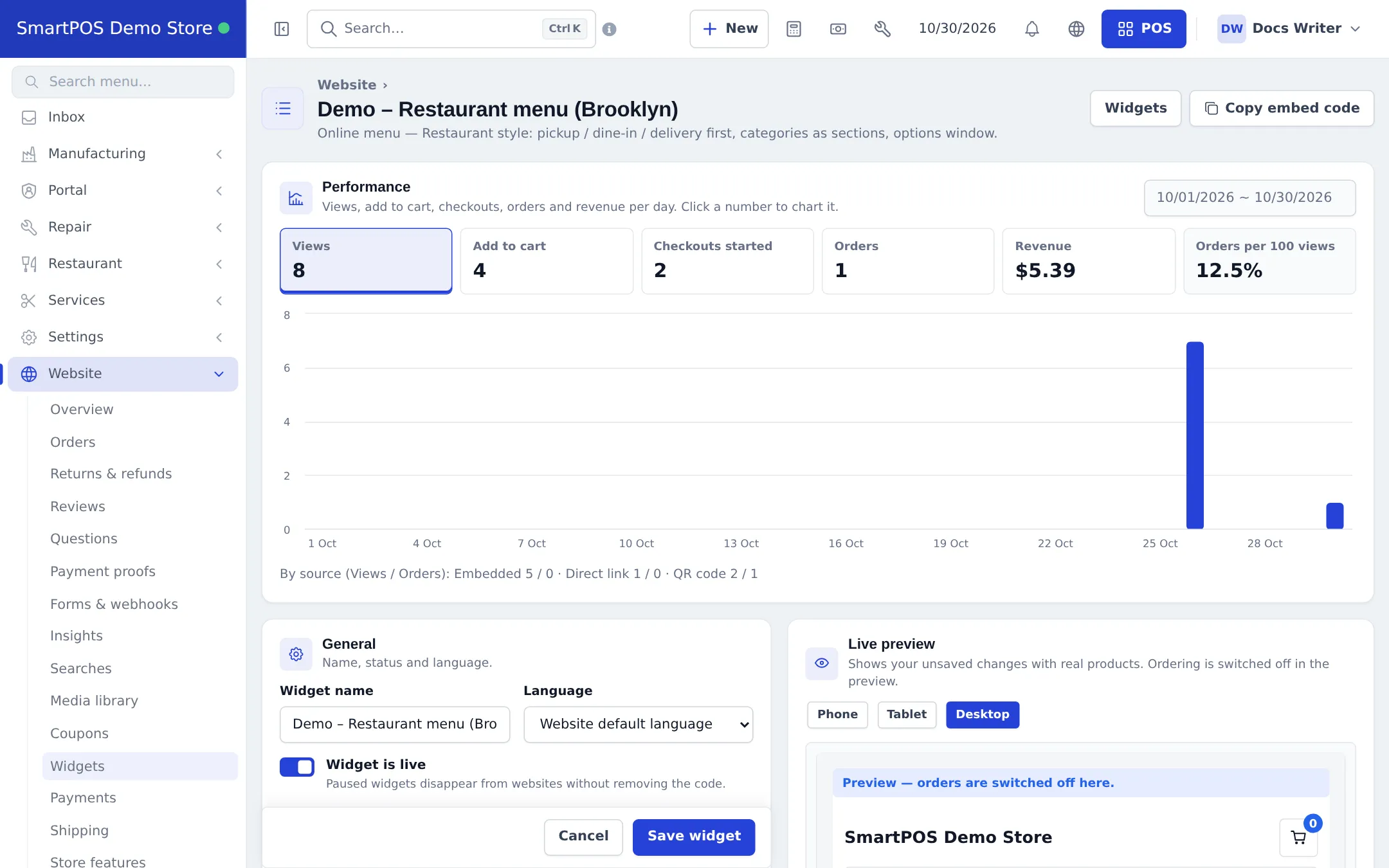Click the widget list icon beside title
1389x868 pixels.
283,109
